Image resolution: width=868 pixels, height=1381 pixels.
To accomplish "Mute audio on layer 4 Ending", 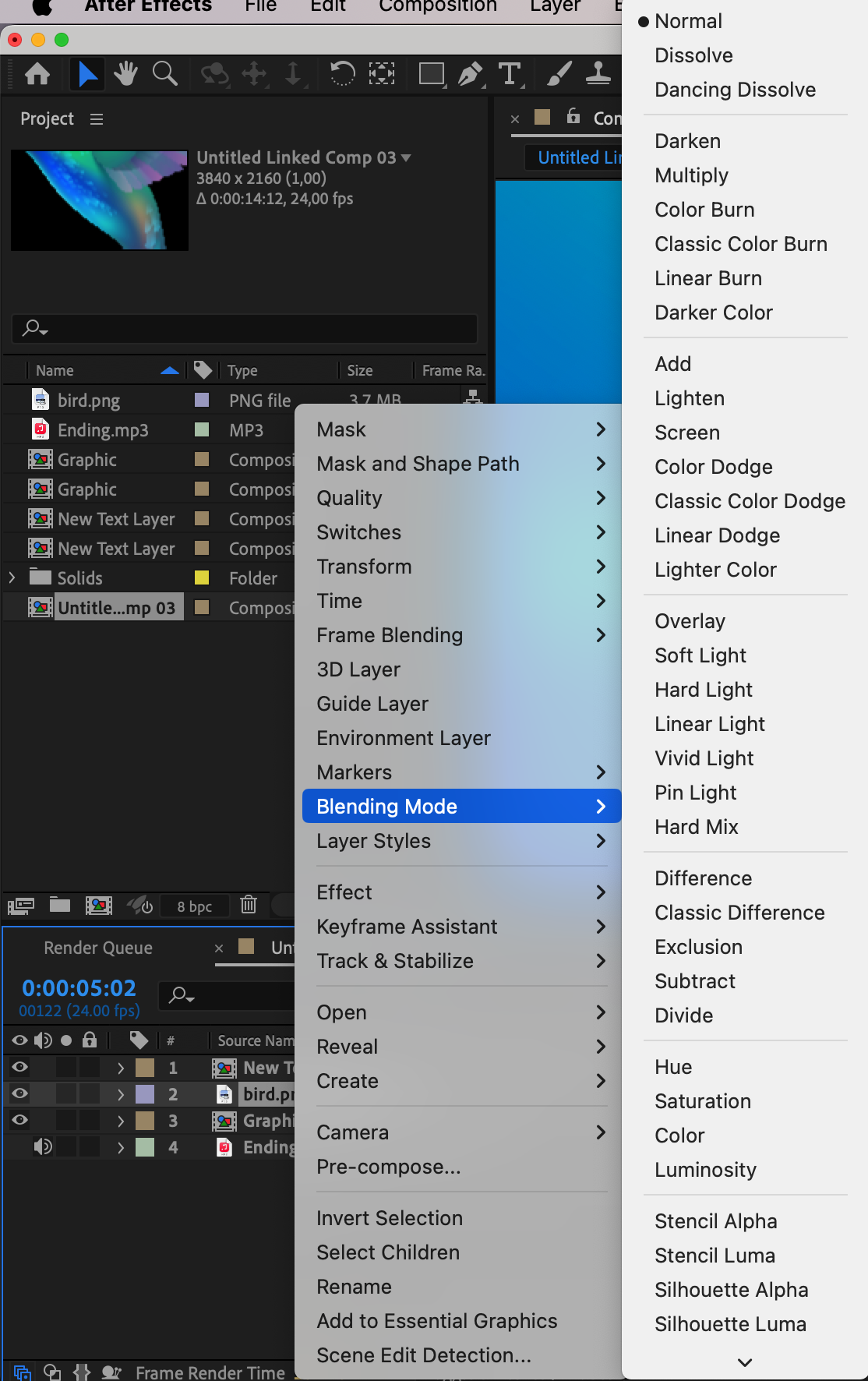I will pyautogui.click(x=43, y=1147).
